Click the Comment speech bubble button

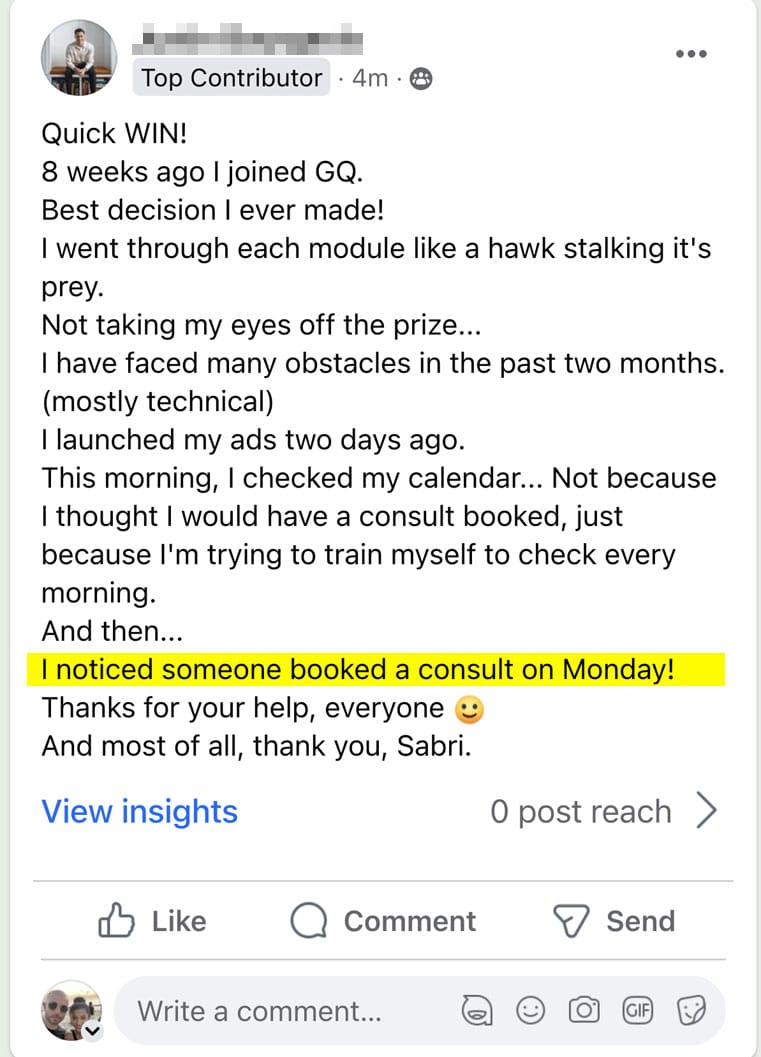click(x=383, y=921)
